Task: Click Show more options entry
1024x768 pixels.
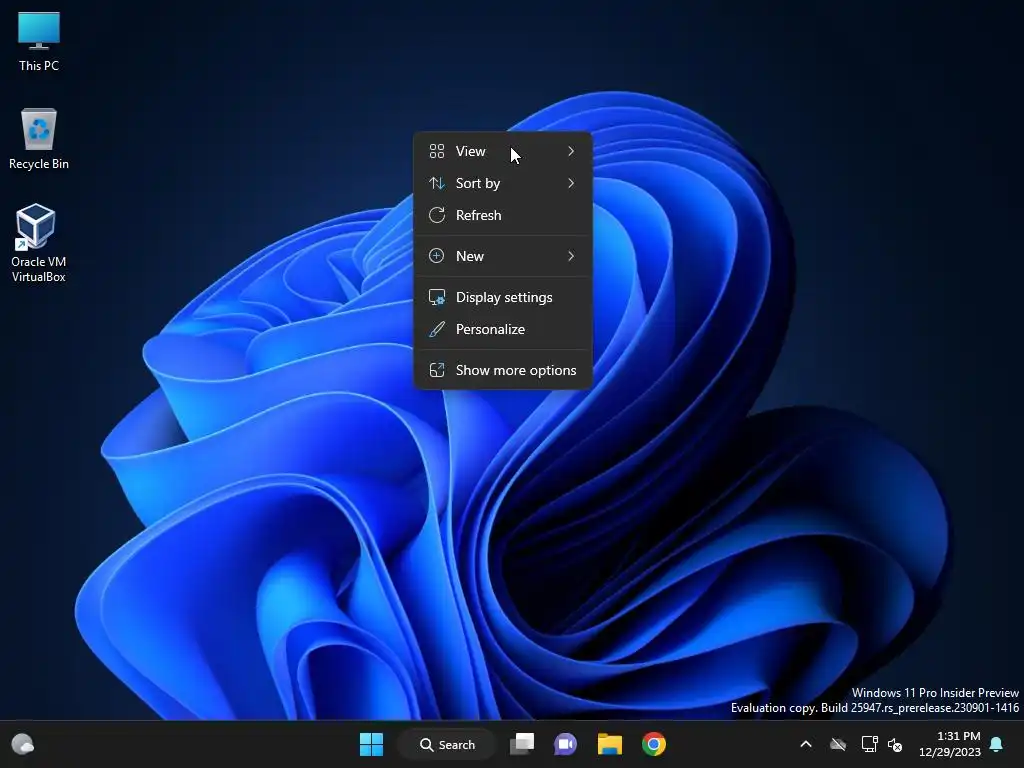Action: [502, 370]
